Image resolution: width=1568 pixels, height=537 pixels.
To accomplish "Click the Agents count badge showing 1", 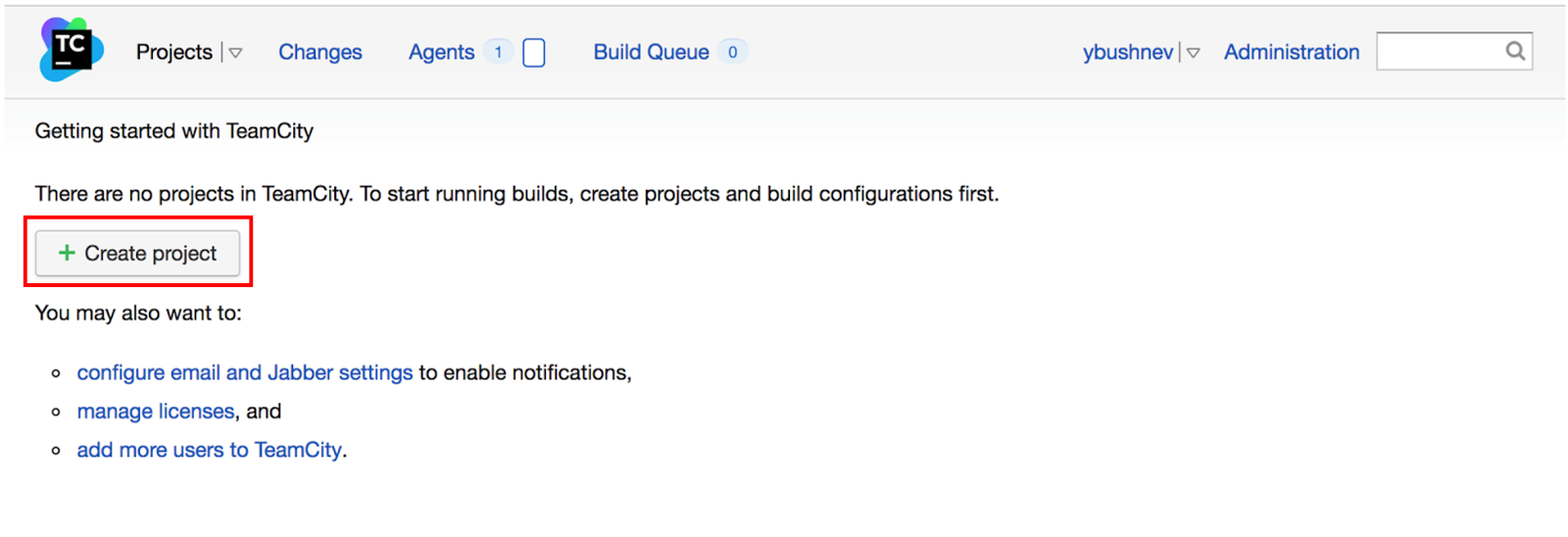I will point(498,52).
